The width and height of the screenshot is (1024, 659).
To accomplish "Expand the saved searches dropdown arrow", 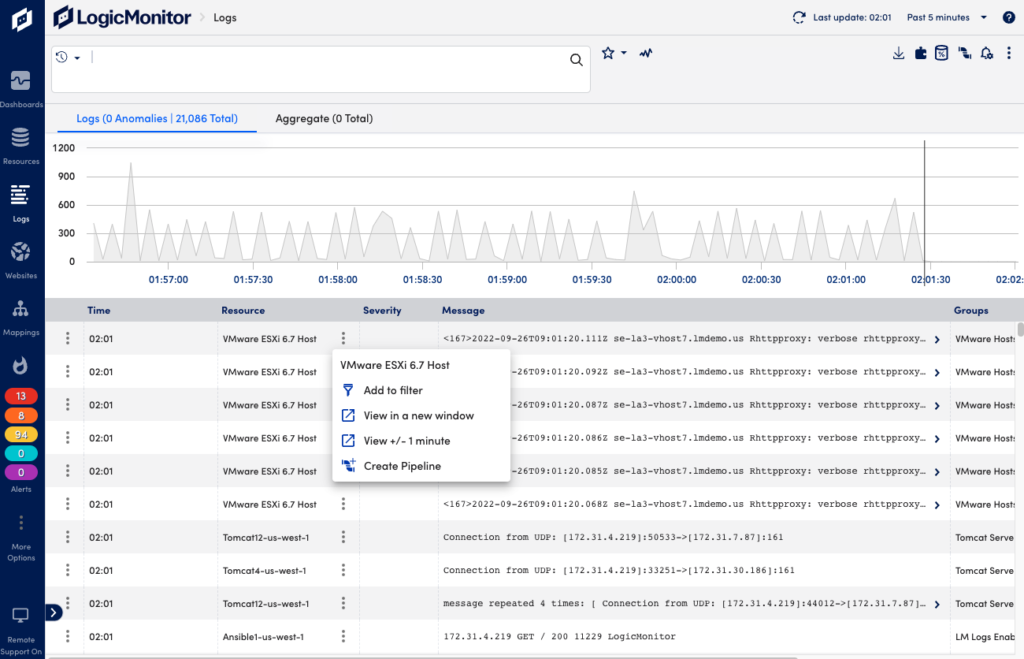I will [624, 53].
